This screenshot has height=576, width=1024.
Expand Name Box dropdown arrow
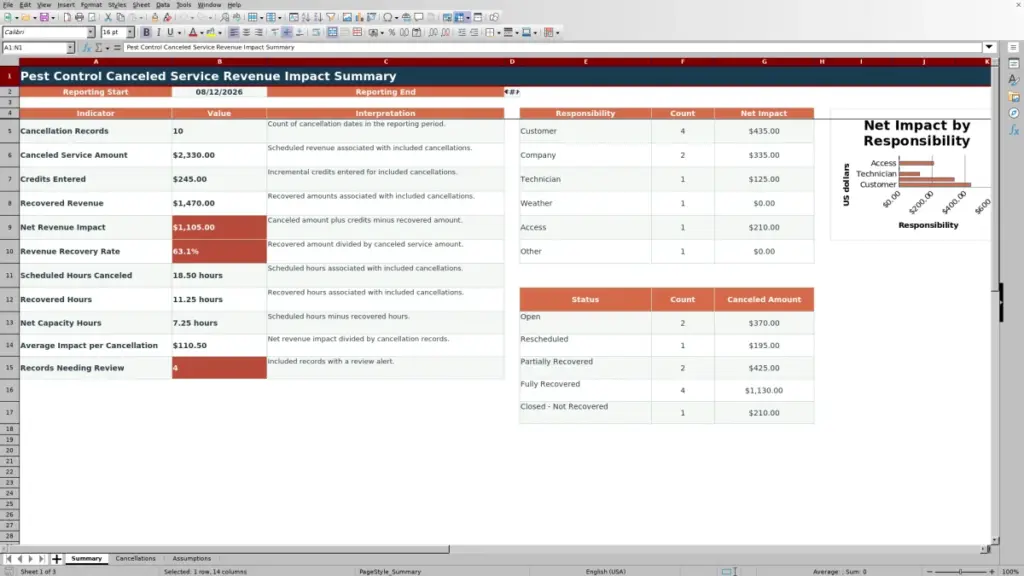click(x=70, y=48)
